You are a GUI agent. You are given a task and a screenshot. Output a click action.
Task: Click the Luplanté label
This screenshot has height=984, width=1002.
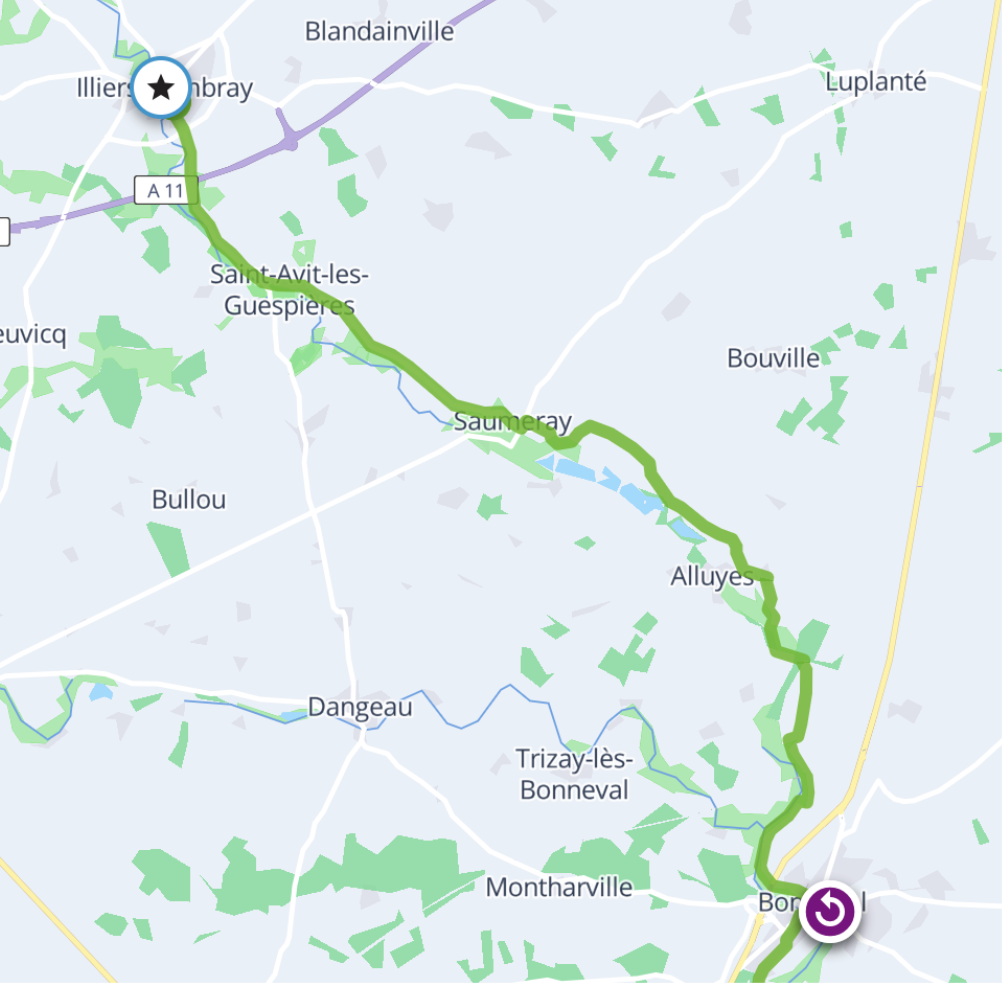point(875,82)
